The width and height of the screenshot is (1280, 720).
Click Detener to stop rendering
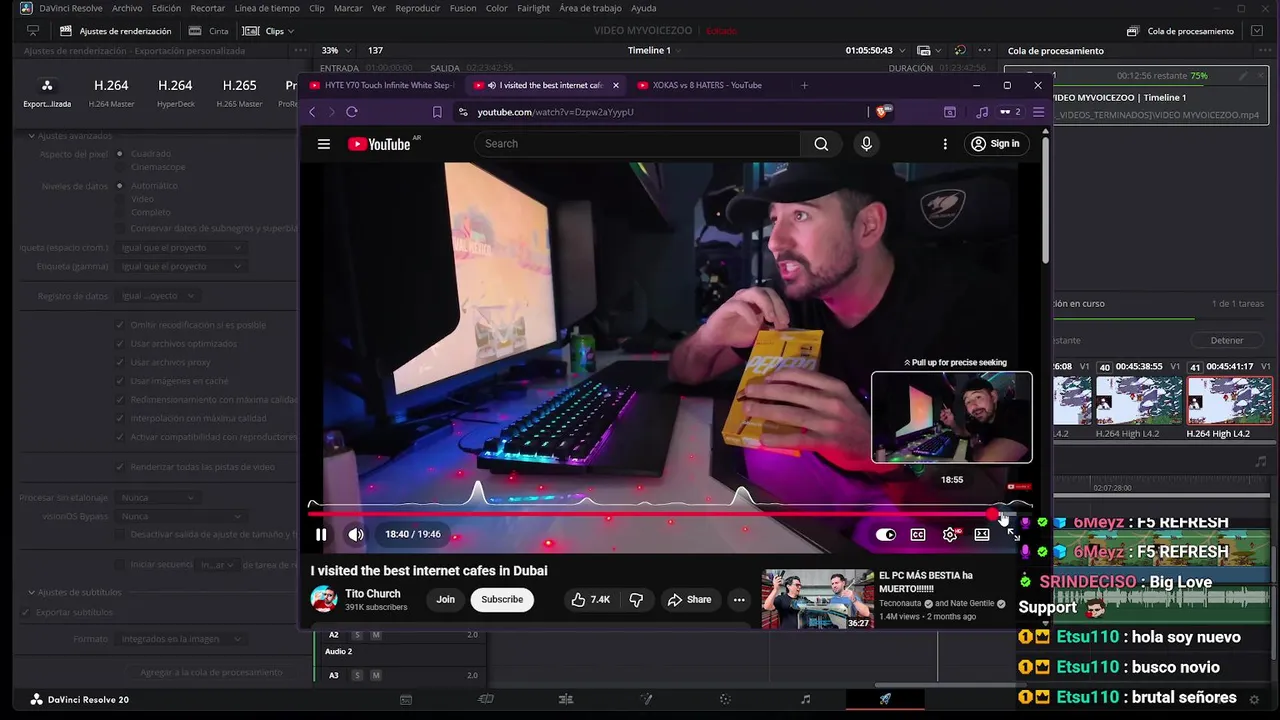[x=1227, y=340]
